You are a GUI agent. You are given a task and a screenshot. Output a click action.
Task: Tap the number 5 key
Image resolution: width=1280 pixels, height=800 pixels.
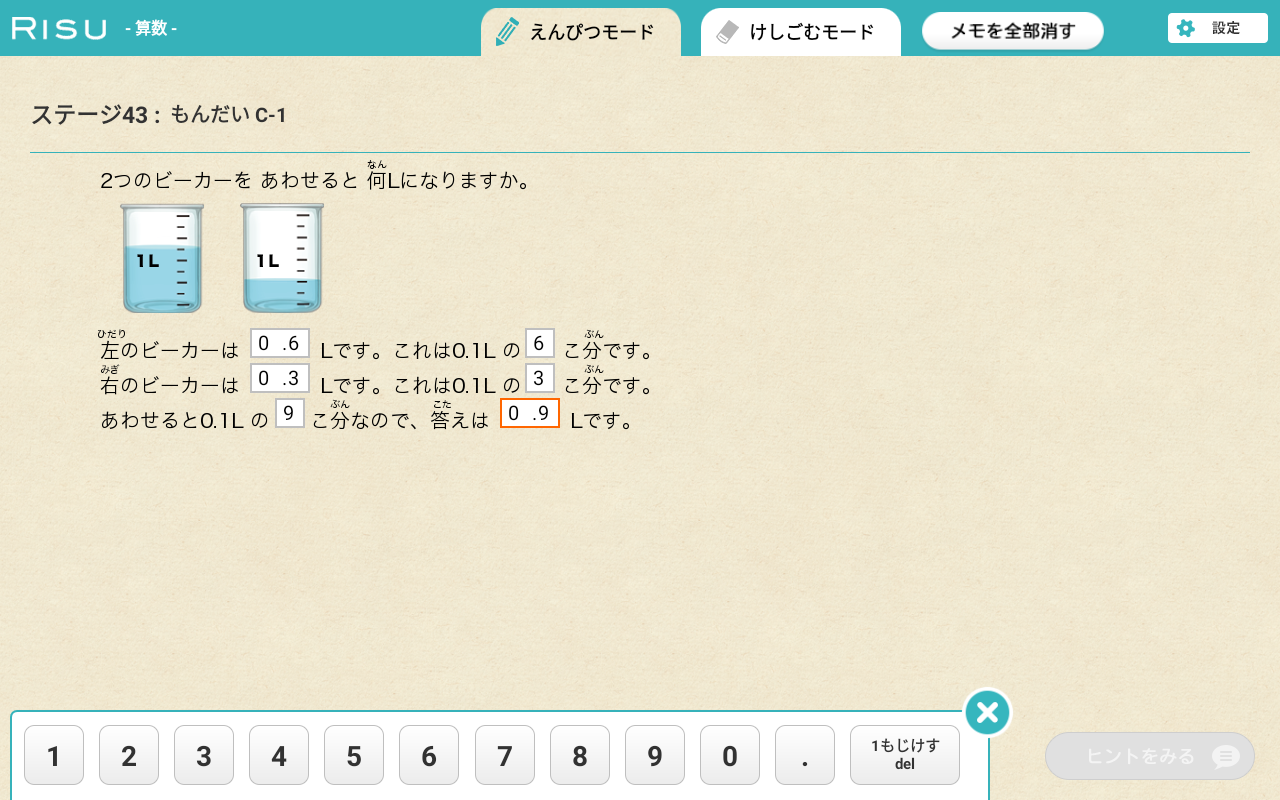(x=354, y=755)
